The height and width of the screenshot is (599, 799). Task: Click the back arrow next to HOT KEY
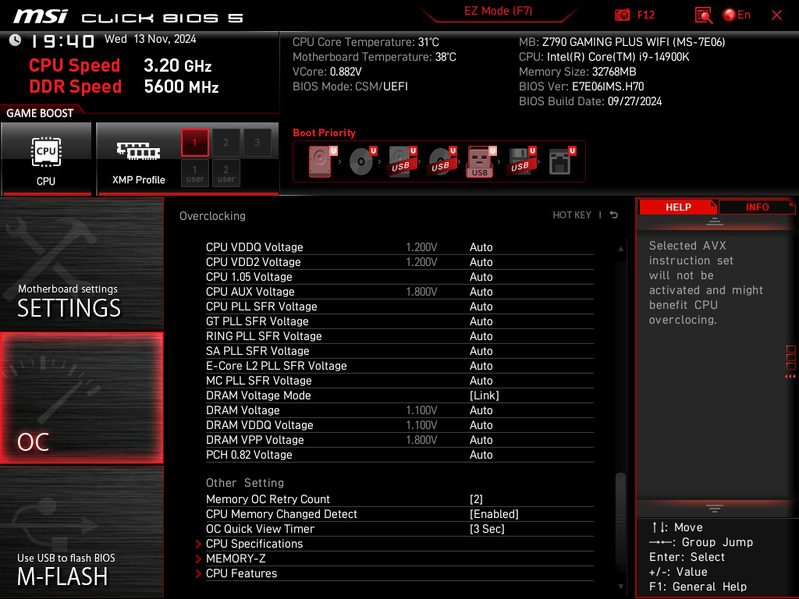click(x=614, y=215)
